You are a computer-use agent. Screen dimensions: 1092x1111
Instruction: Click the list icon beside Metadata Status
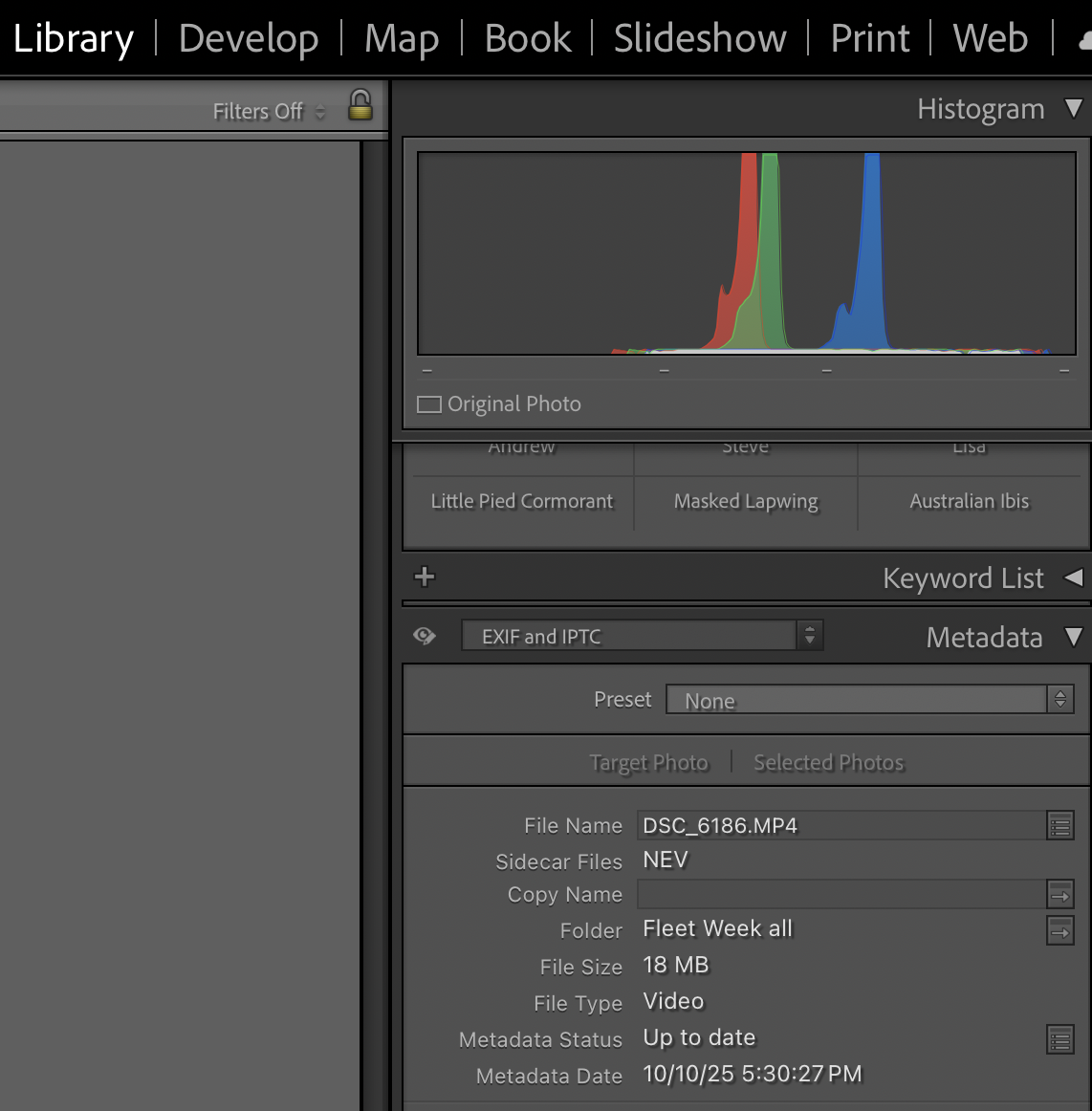click(1060, 1037)
